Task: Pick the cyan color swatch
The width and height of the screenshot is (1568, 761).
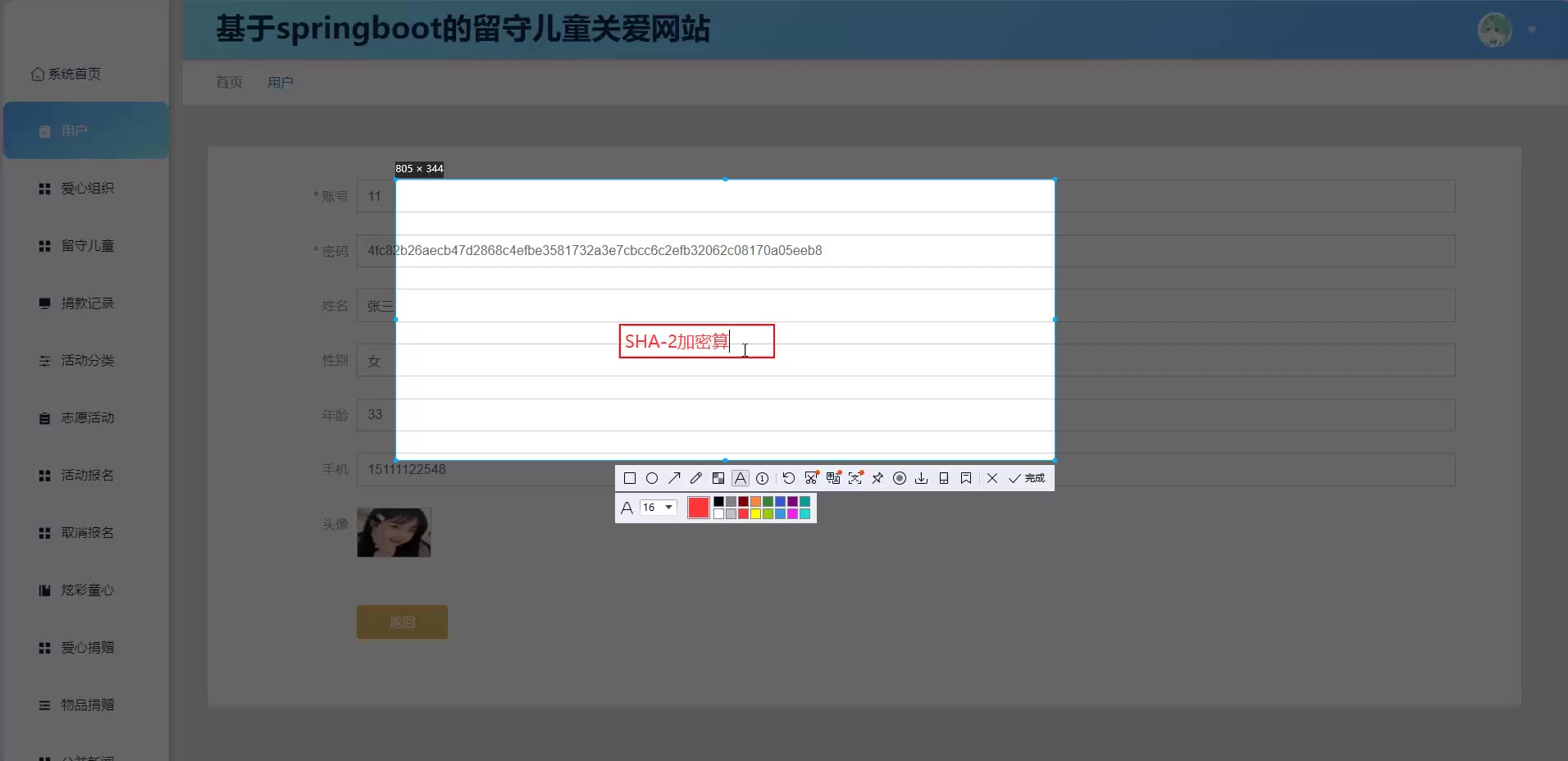Action: tap(805, 514)
